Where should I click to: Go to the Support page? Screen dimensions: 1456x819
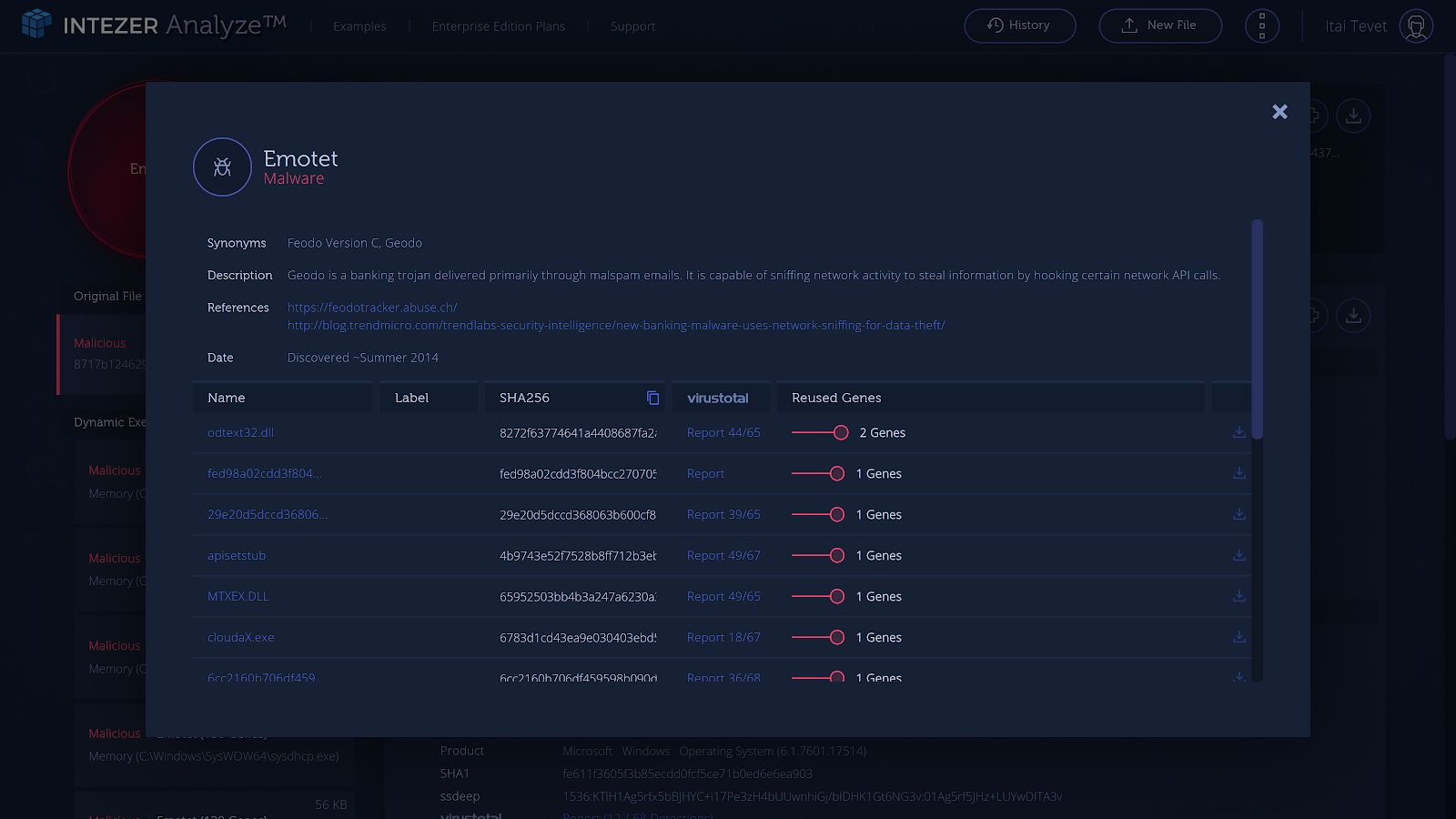coord(632,26)
